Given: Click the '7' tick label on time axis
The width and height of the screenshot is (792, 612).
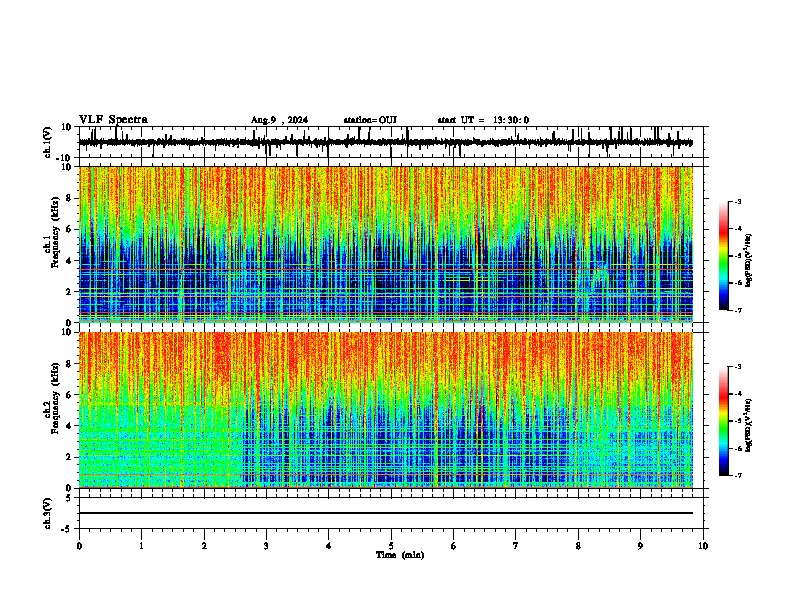Looking at the screenshot, I should point(516,546).
